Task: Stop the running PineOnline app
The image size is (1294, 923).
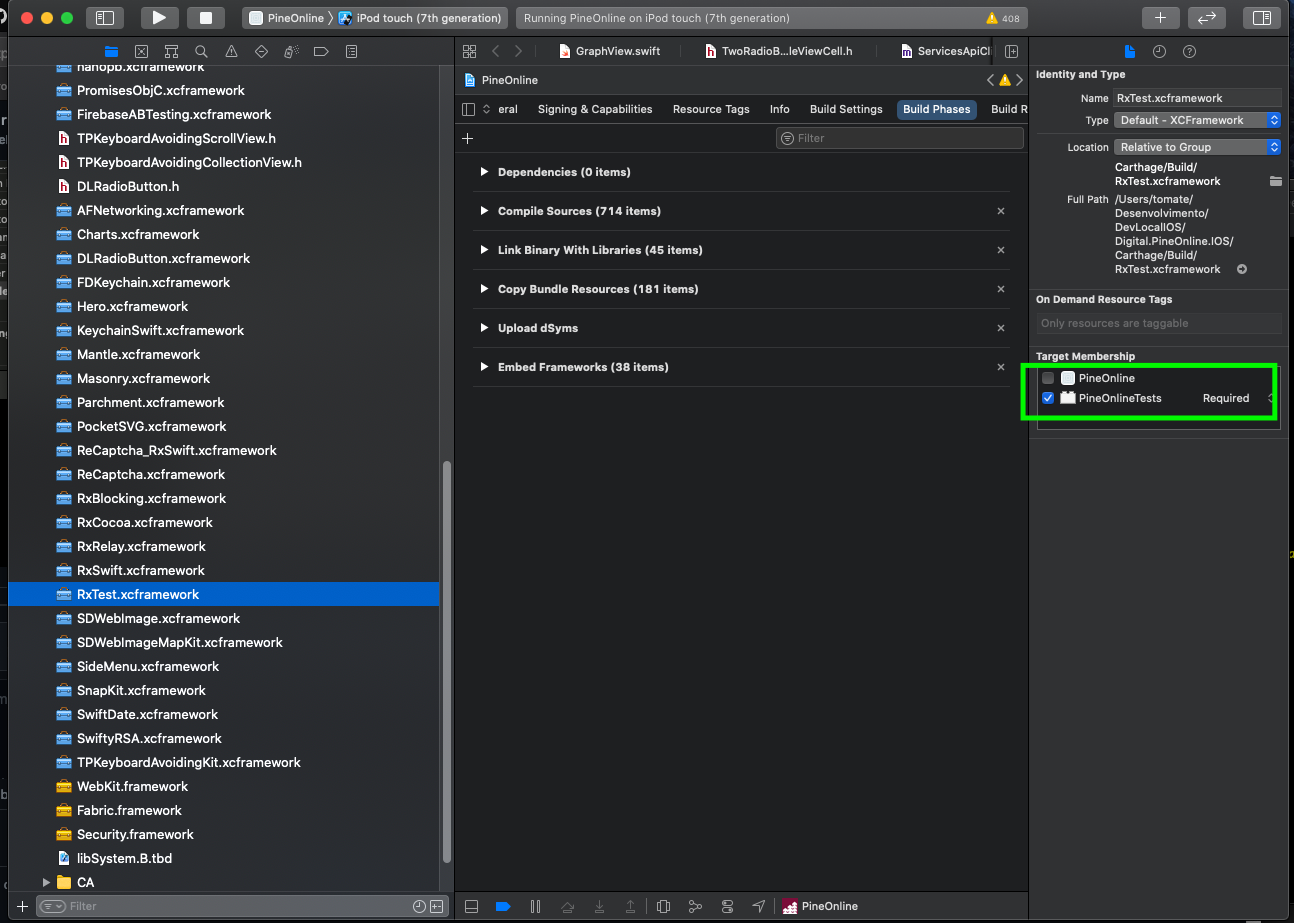Action: tap(206, 17)
